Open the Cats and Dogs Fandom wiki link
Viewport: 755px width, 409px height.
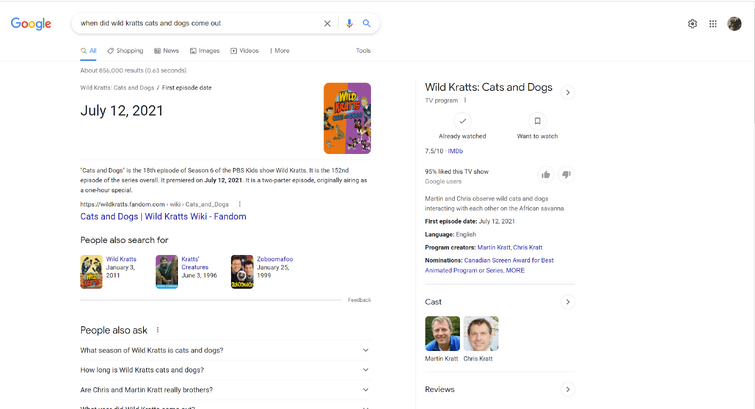[163, 216]
